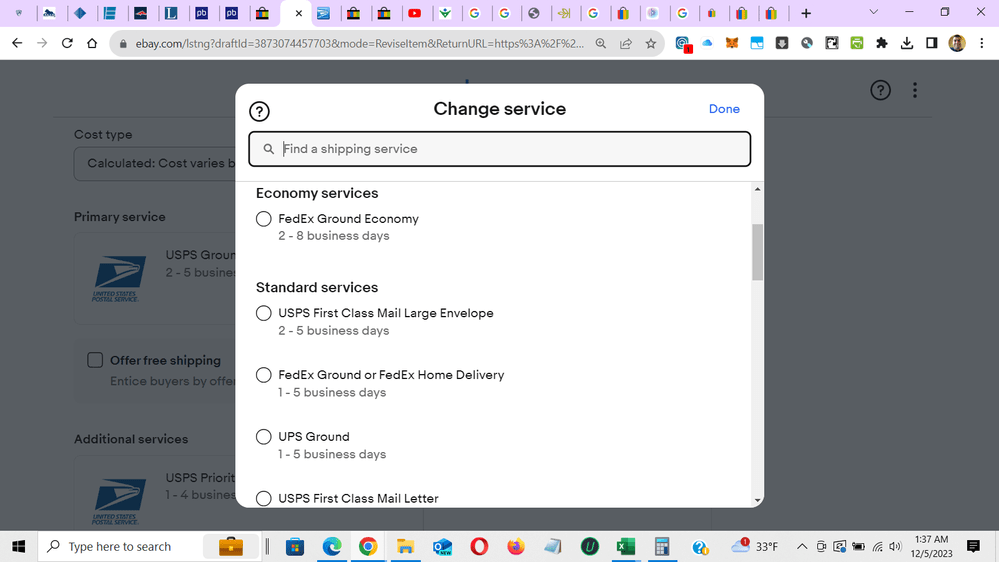This screenshot has height=562, width=999.
Task: Open the Extensions puzzle piece menu
Action: (x=882, y=43)
